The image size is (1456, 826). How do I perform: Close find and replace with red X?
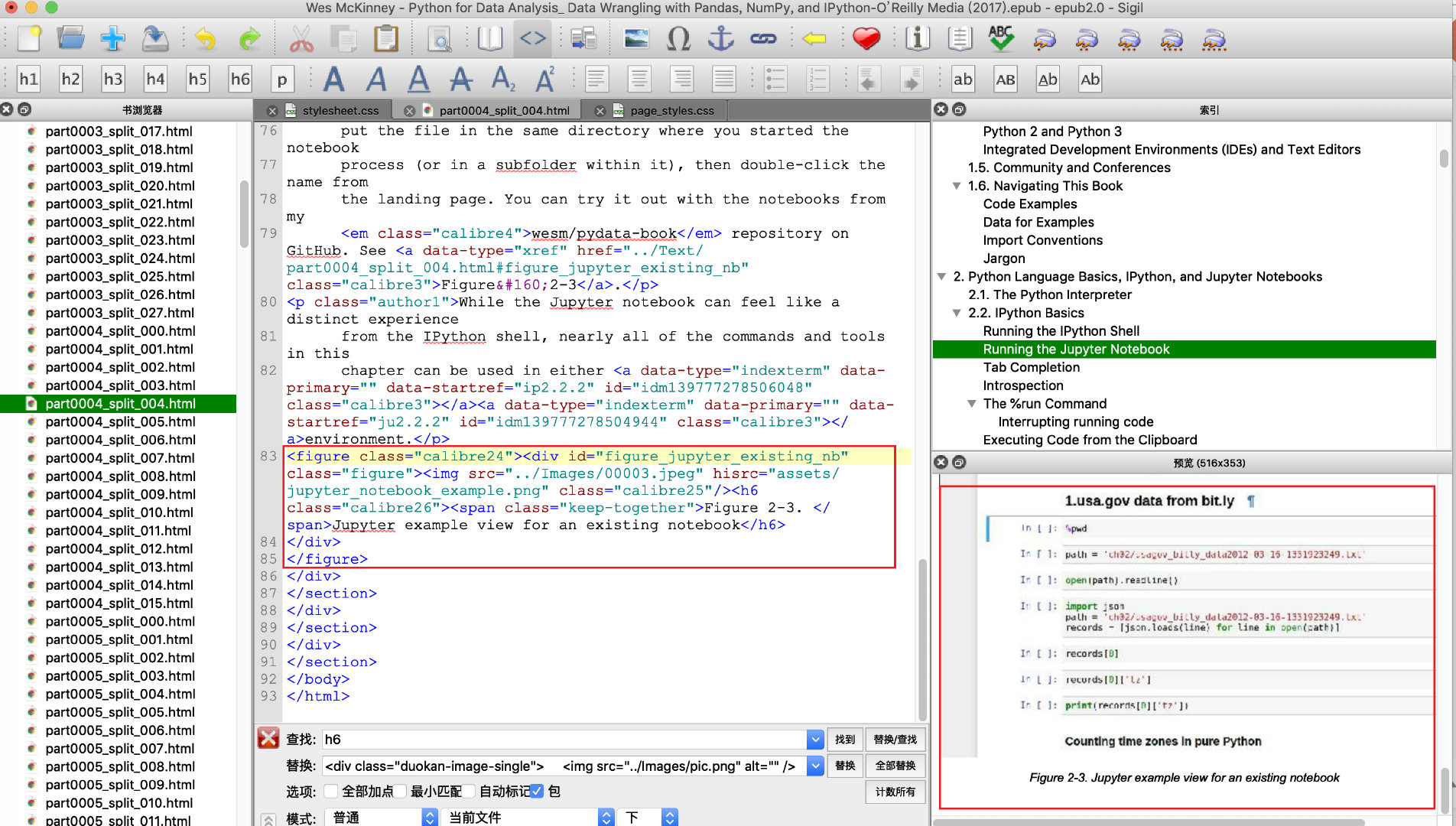coord(268,738)
